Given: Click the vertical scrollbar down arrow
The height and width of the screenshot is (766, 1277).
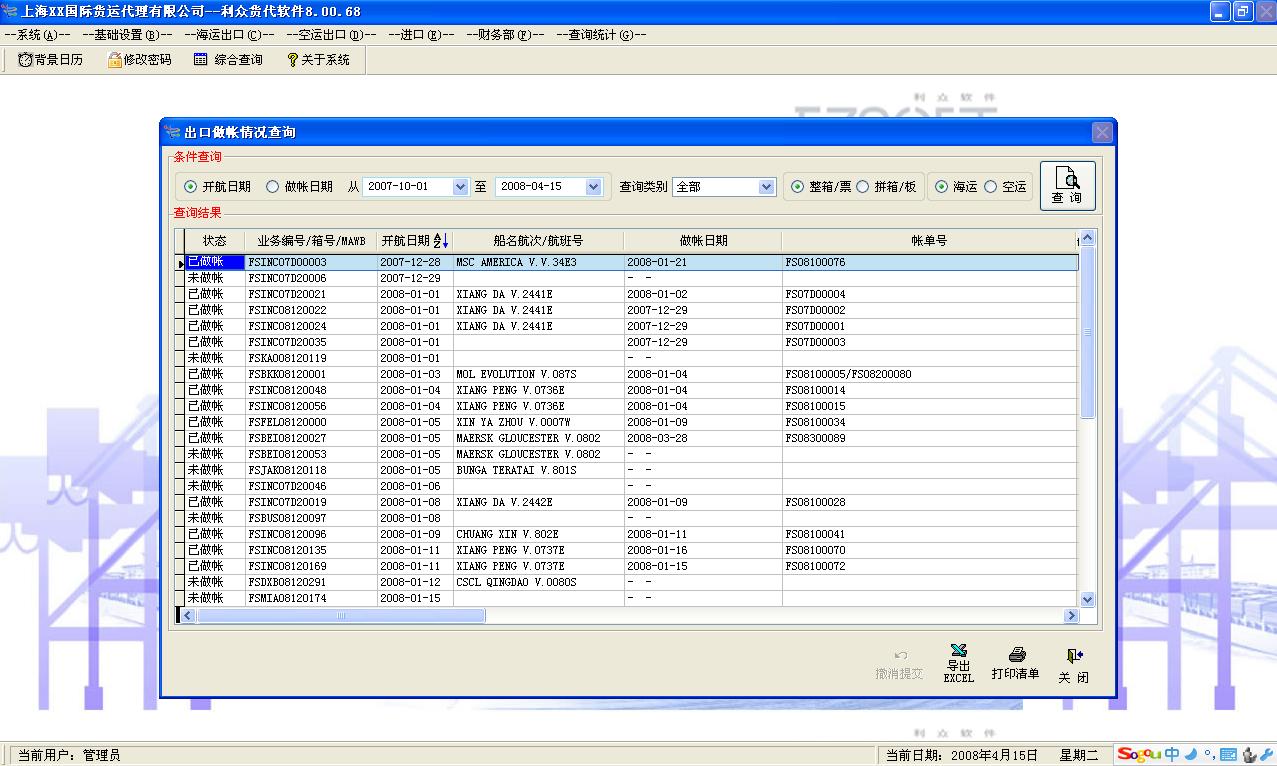Looking at the screenshot, I should (1088, 599).
